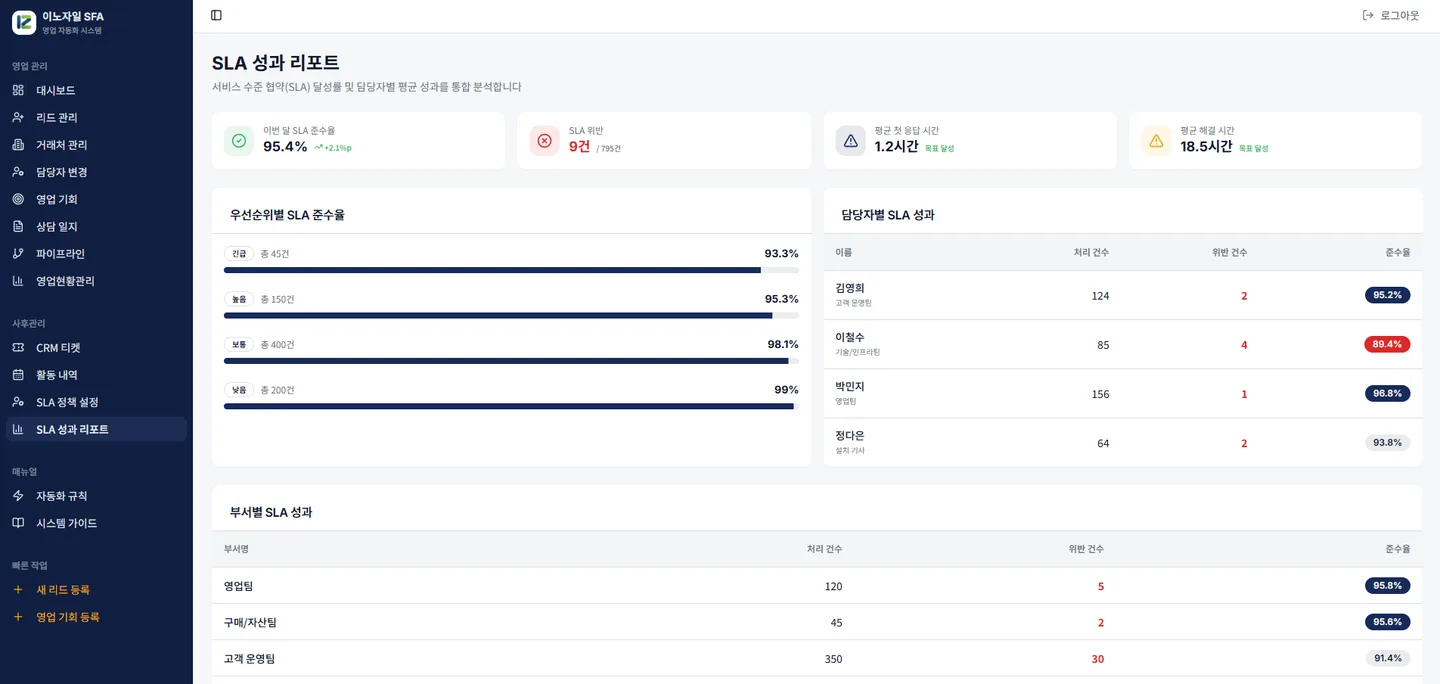Click the 구매/자산팀 department name
Viewport: 1440px width, 684px height.
point(250,622)
